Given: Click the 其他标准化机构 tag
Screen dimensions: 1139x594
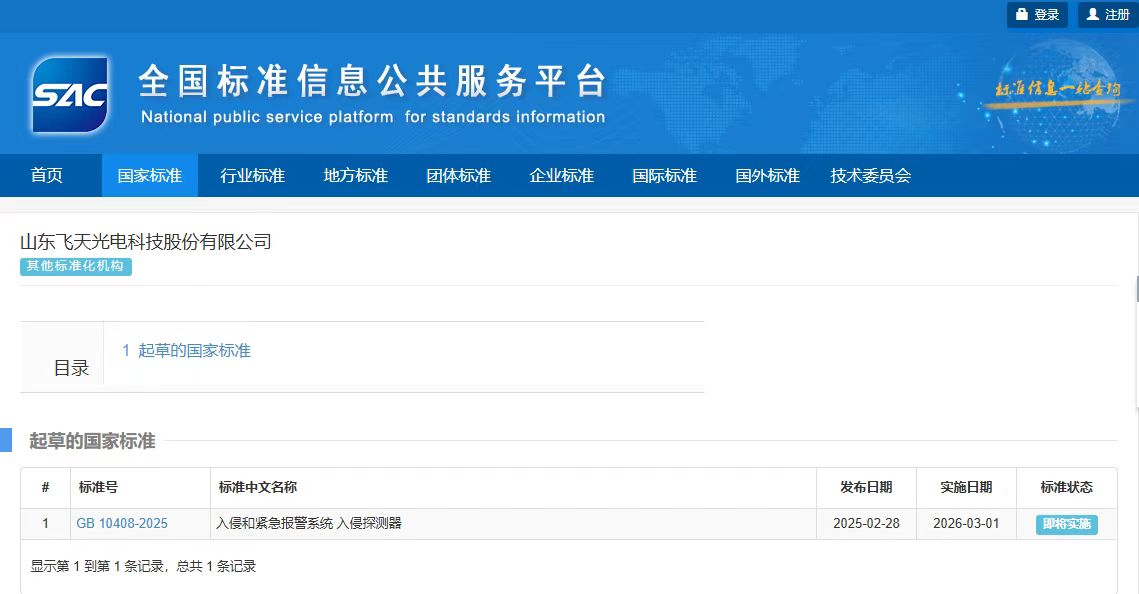Looking at the screenshot, I should point(76,266).
